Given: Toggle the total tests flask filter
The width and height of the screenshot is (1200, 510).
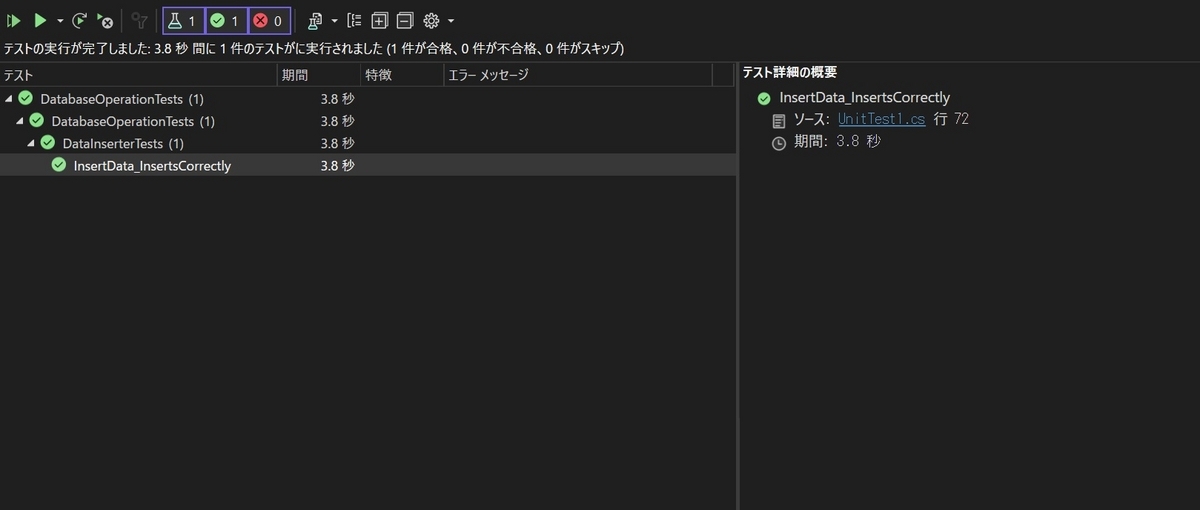Looking at the screenshot, I should point(183,20).
